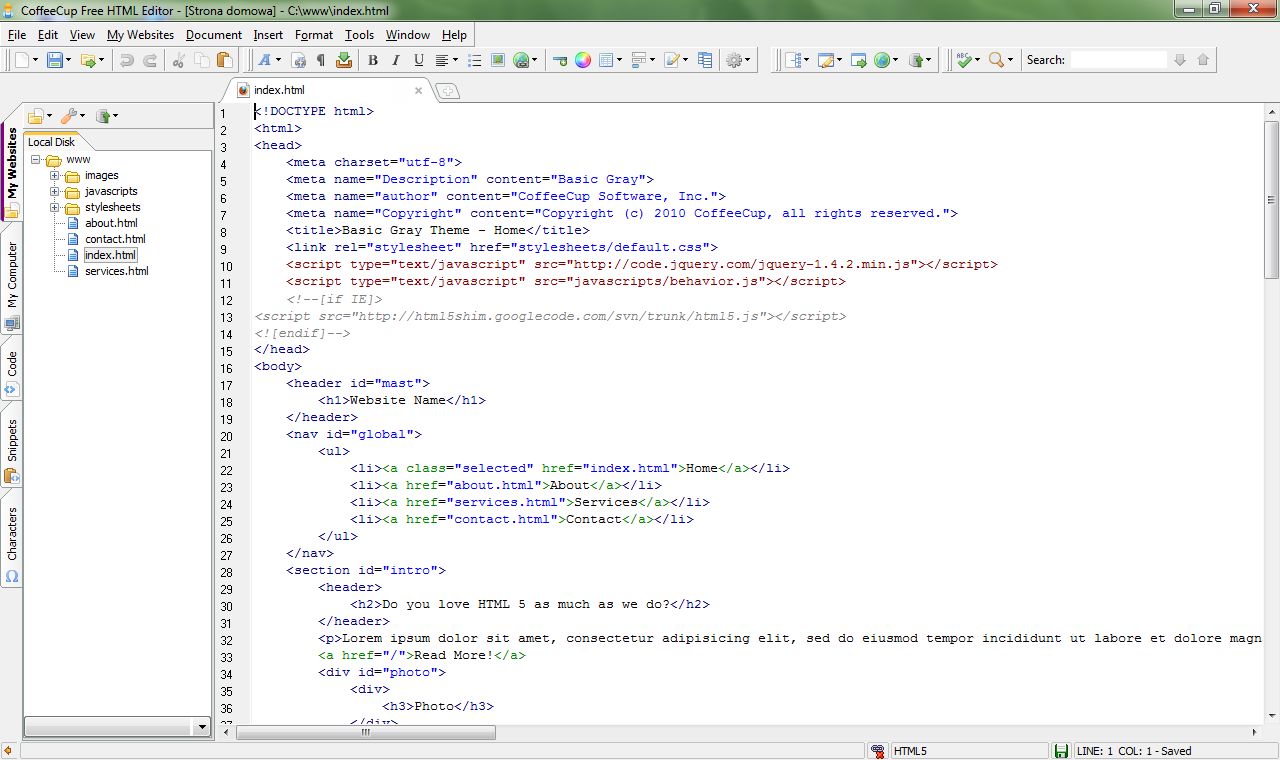Save the current file with disk icon
This screenshot has height=760, width=1280.
click(x=55, y=60)
